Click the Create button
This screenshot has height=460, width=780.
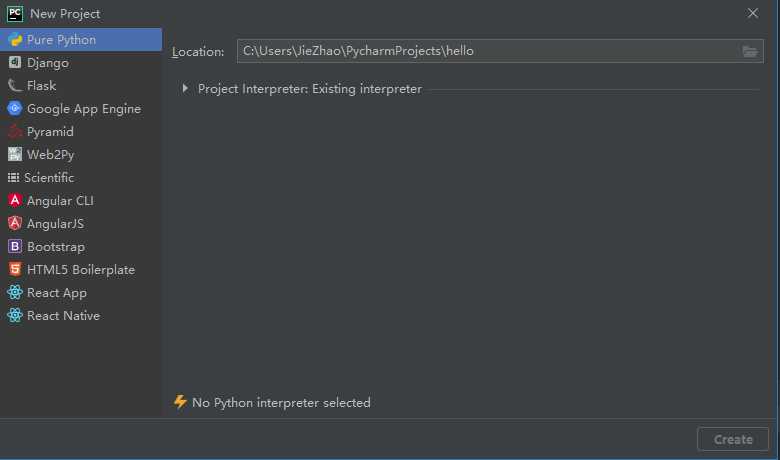point(733,440)
